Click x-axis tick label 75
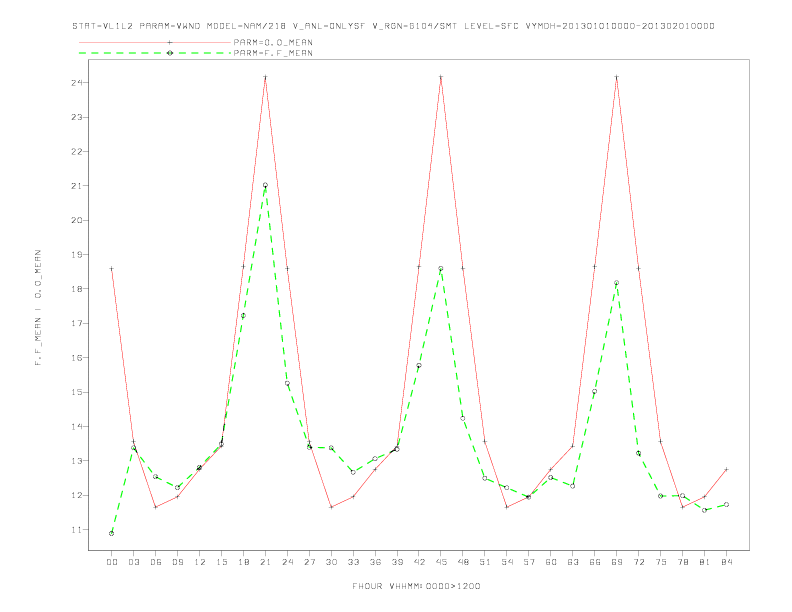Screen dimensions: 792x612 [x=660, y=562]
